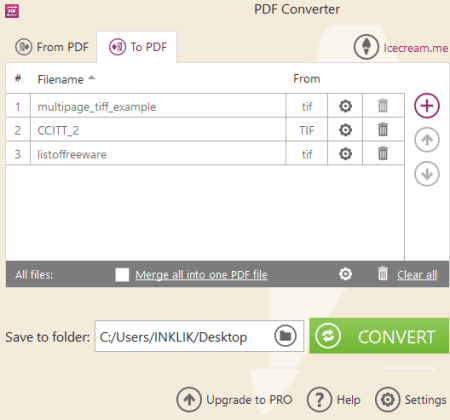Open settings for multipage_tiff_example file
450x420 pixels.
[x=345, y=106]
